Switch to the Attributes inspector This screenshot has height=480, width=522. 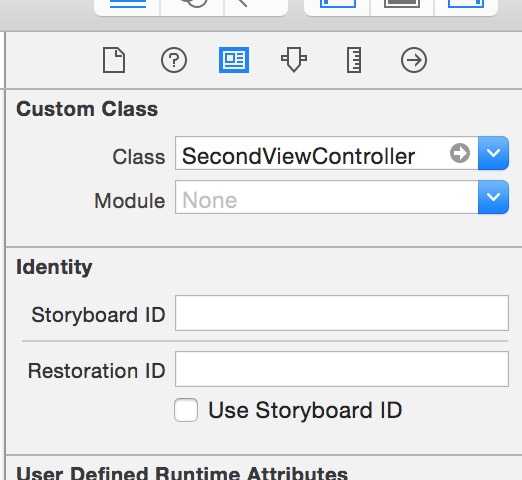294,60
